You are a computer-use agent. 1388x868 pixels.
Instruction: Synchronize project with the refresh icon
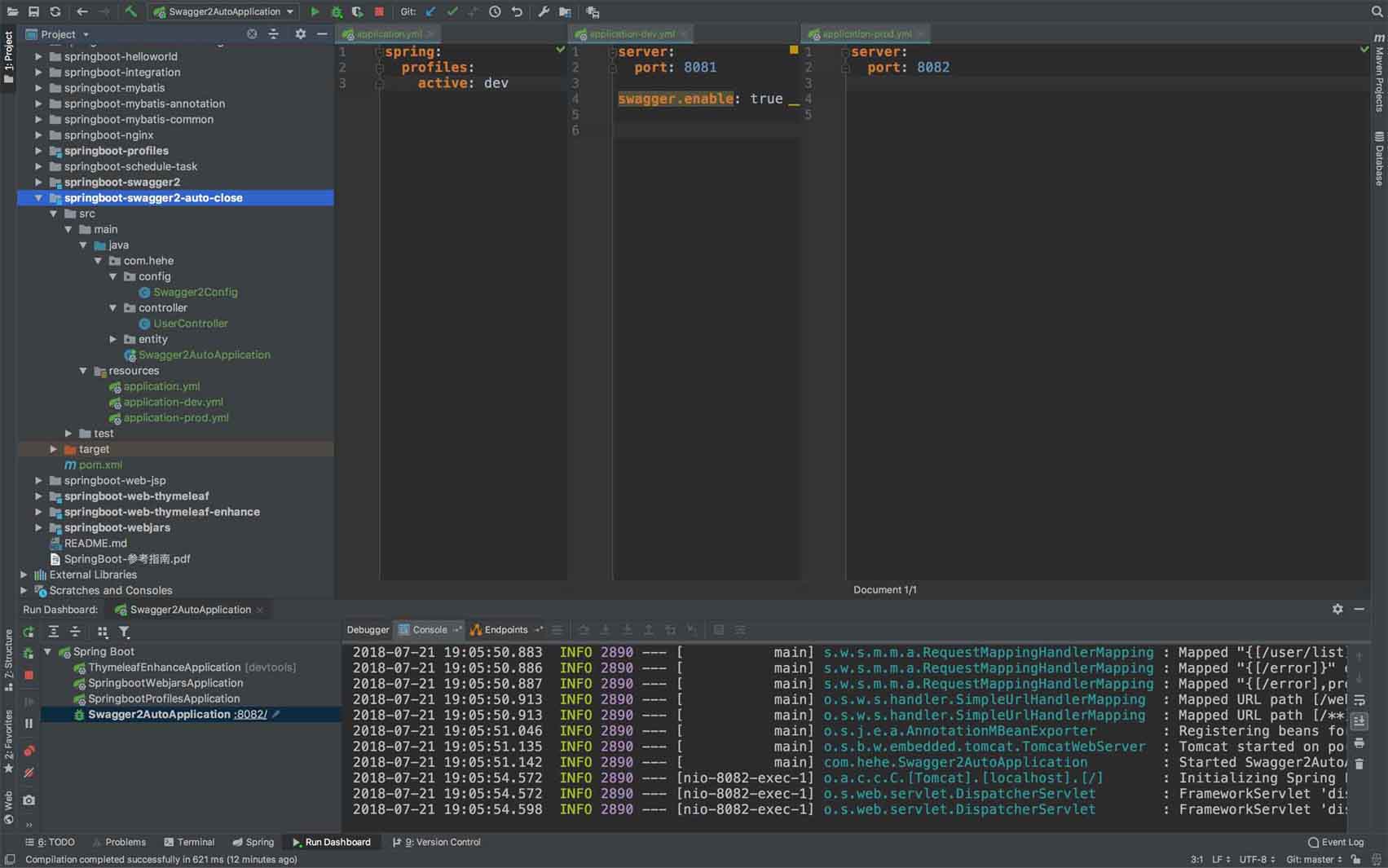tap(55, 11)
